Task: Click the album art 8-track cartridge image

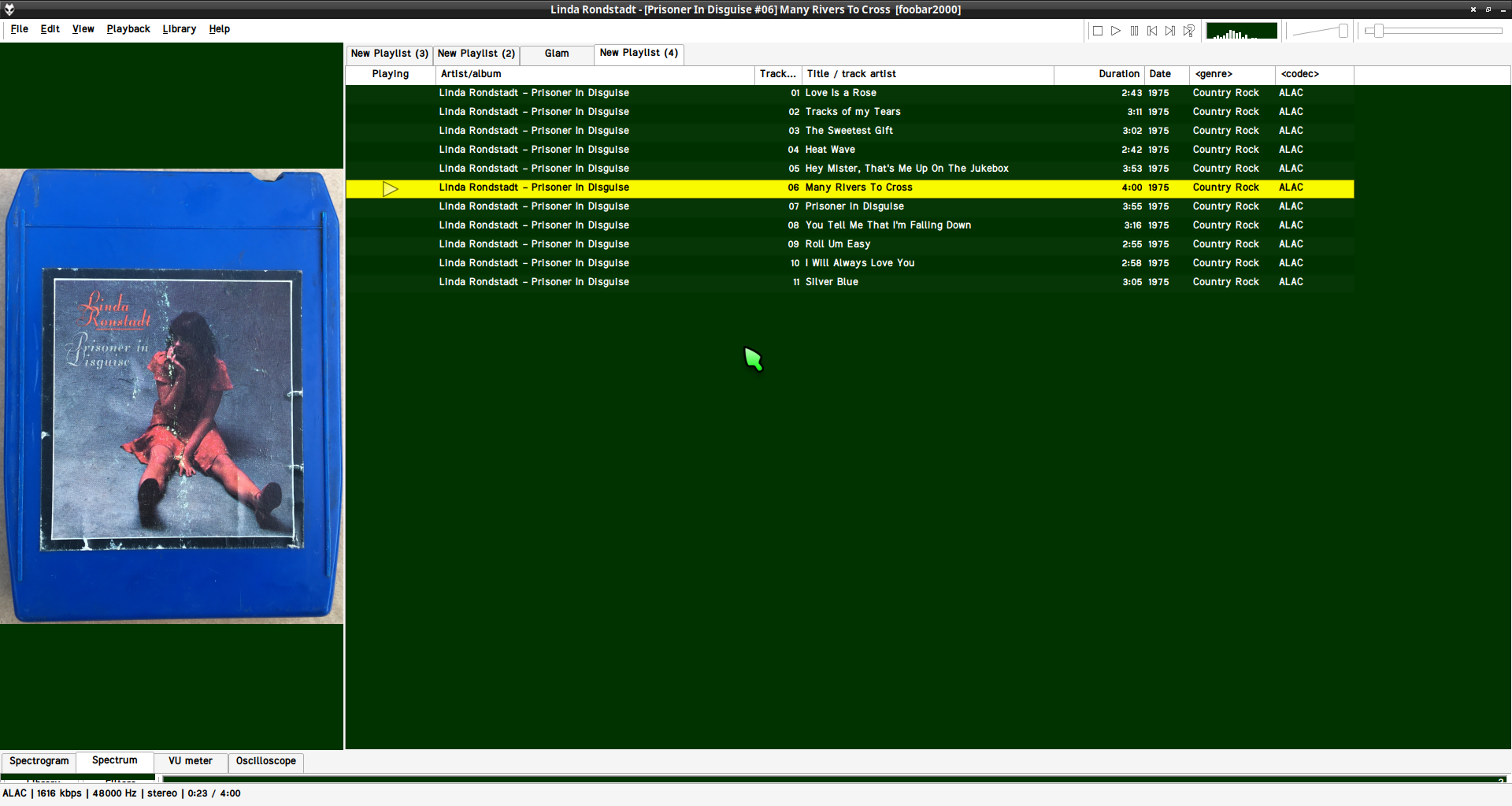Action: (x=172, y=396)
